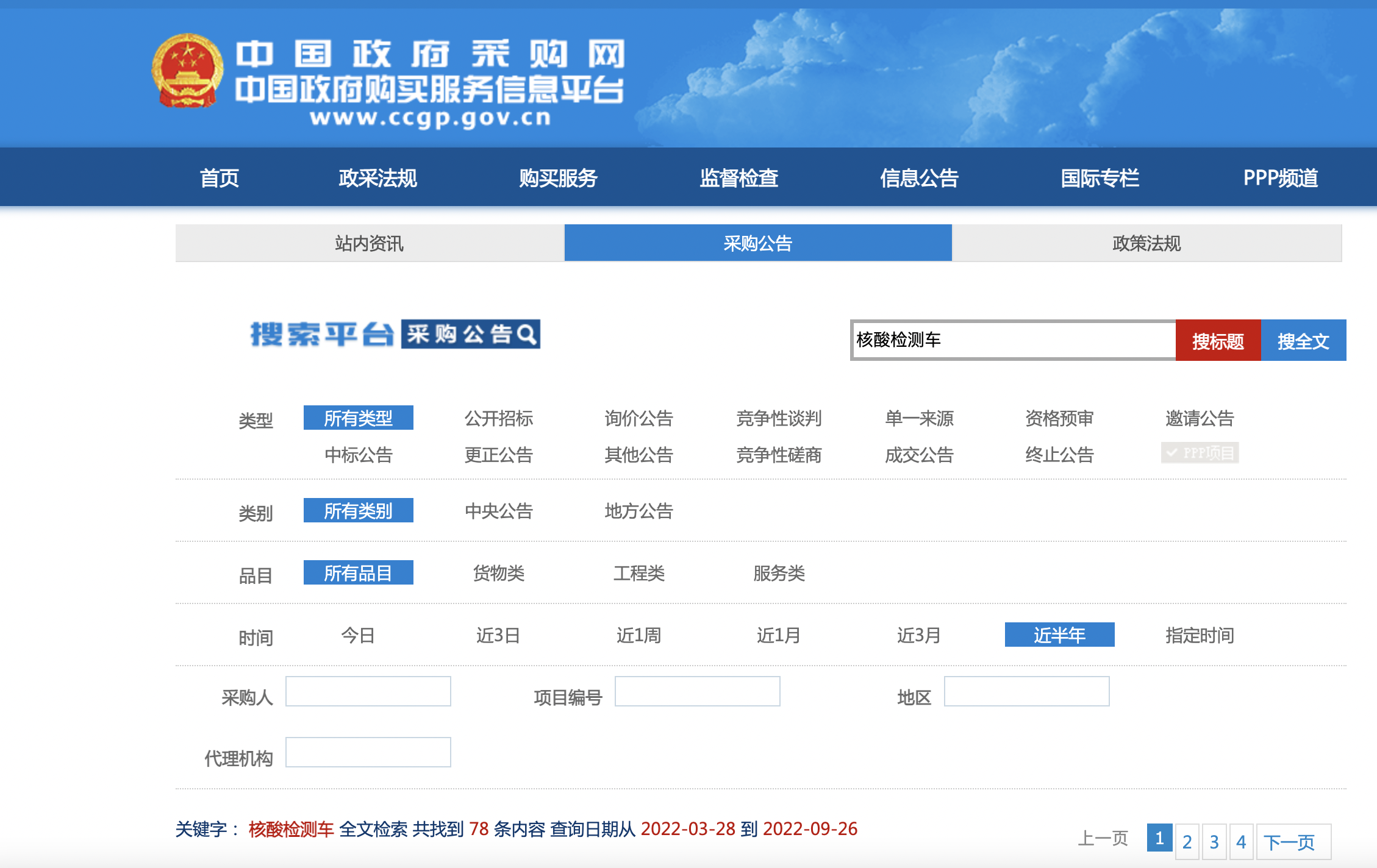Click 下一页 to view next page

click(1291, 841)
